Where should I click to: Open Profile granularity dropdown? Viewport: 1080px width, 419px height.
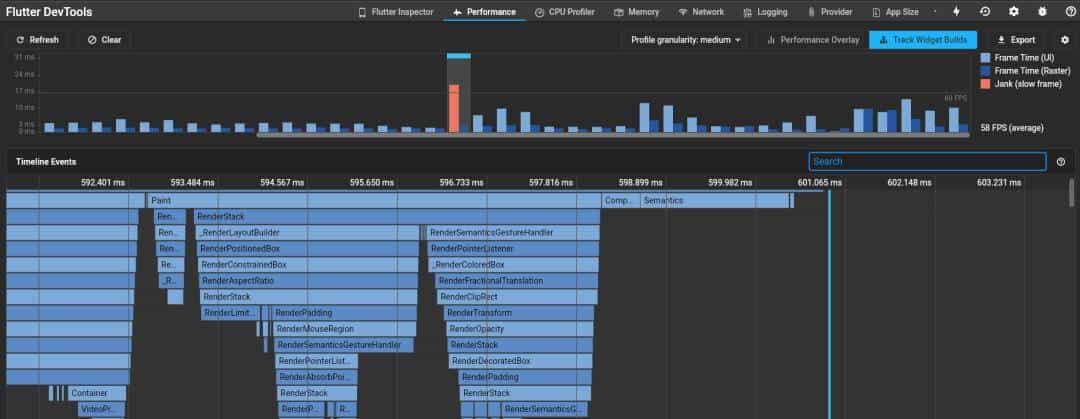coord(685,40)
